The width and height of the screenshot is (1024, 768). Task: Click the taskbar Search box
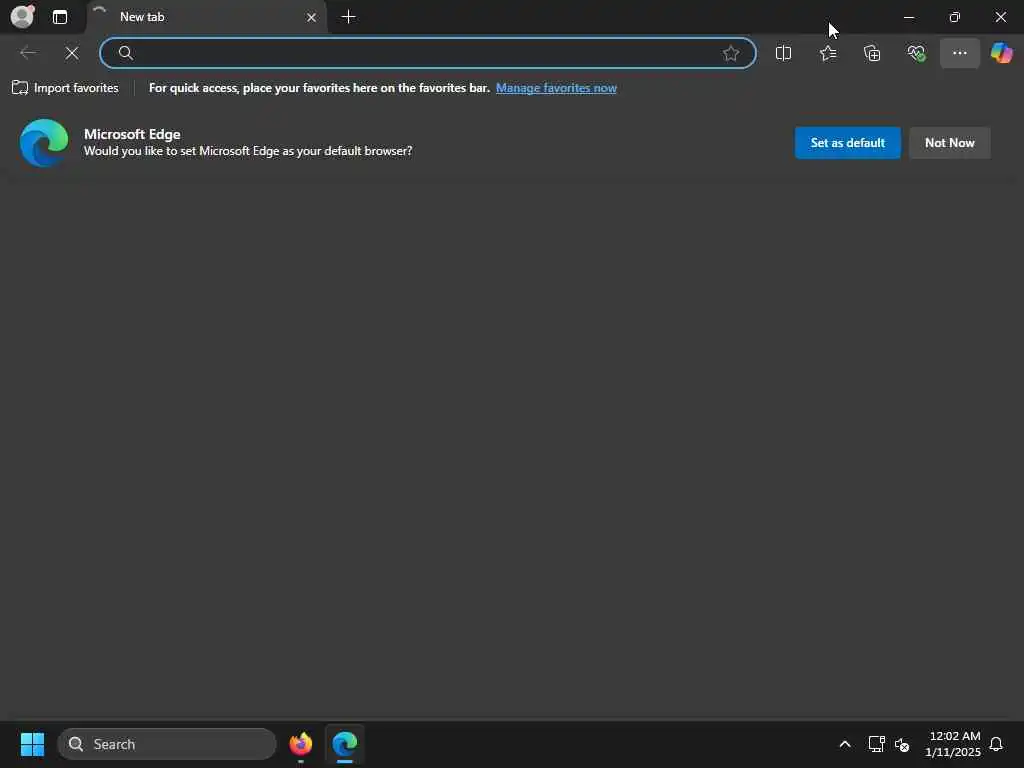pos(167,744)
